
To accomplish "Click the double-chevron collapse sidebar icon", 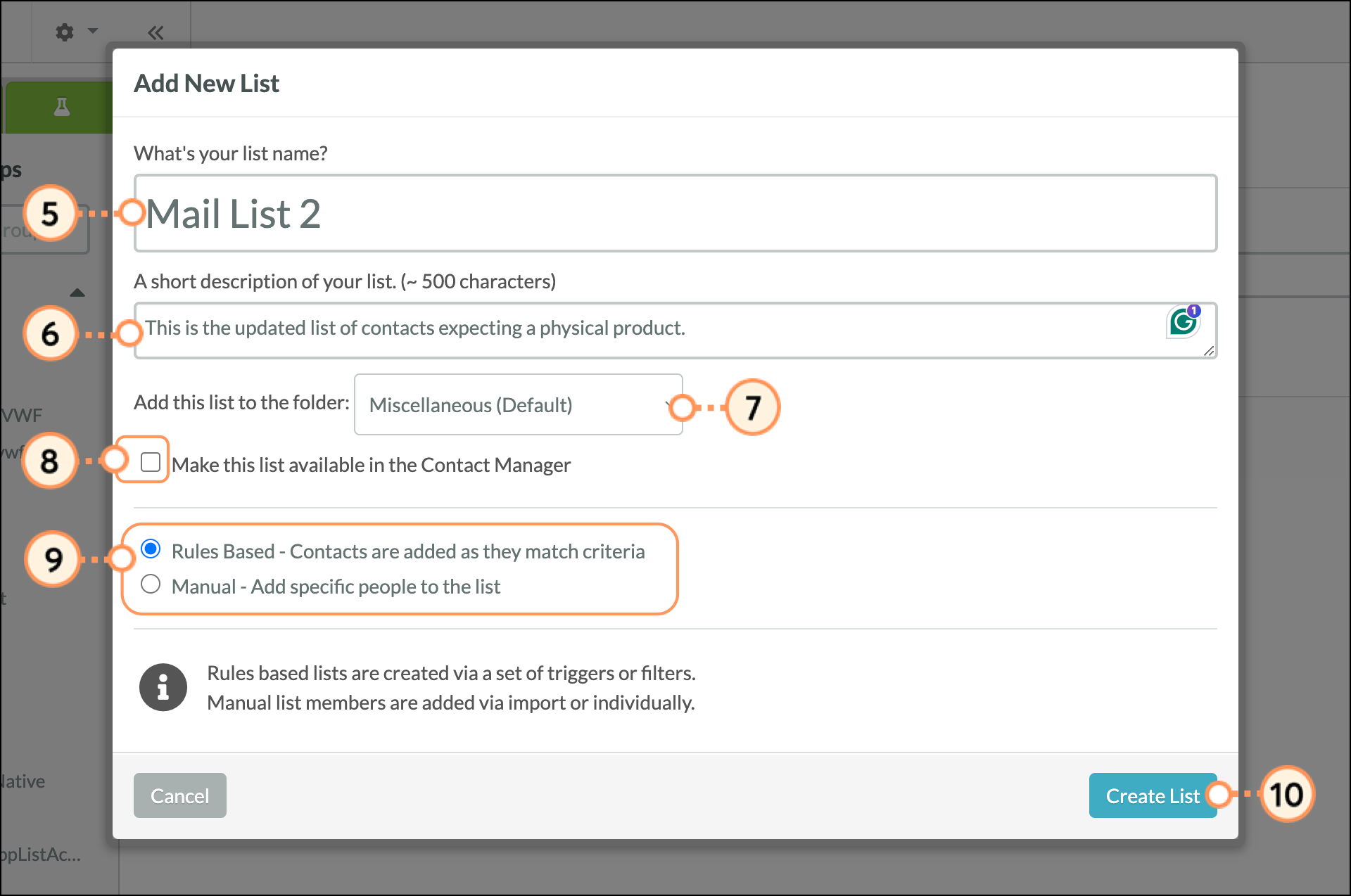I will coord(156,32).
